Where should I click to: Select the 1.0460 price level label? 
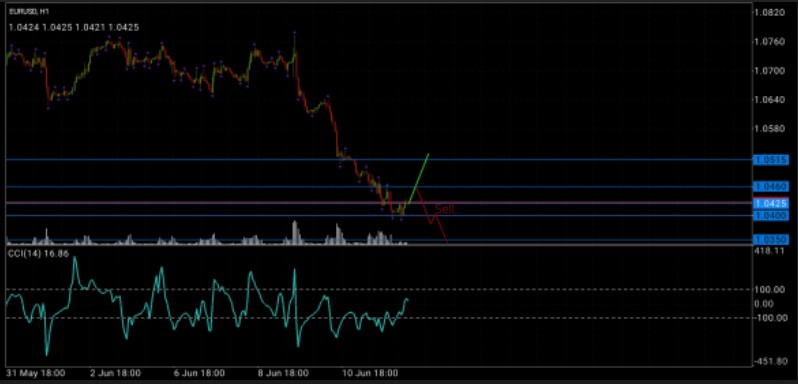tap(771, 187)
